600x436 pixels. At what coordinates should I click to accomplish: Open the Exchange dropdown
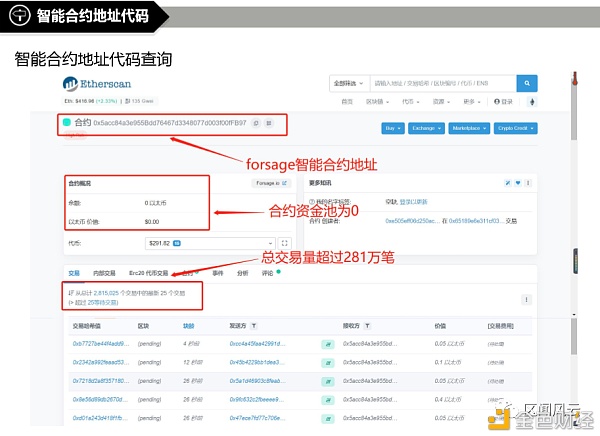click(x=426, y=128)
